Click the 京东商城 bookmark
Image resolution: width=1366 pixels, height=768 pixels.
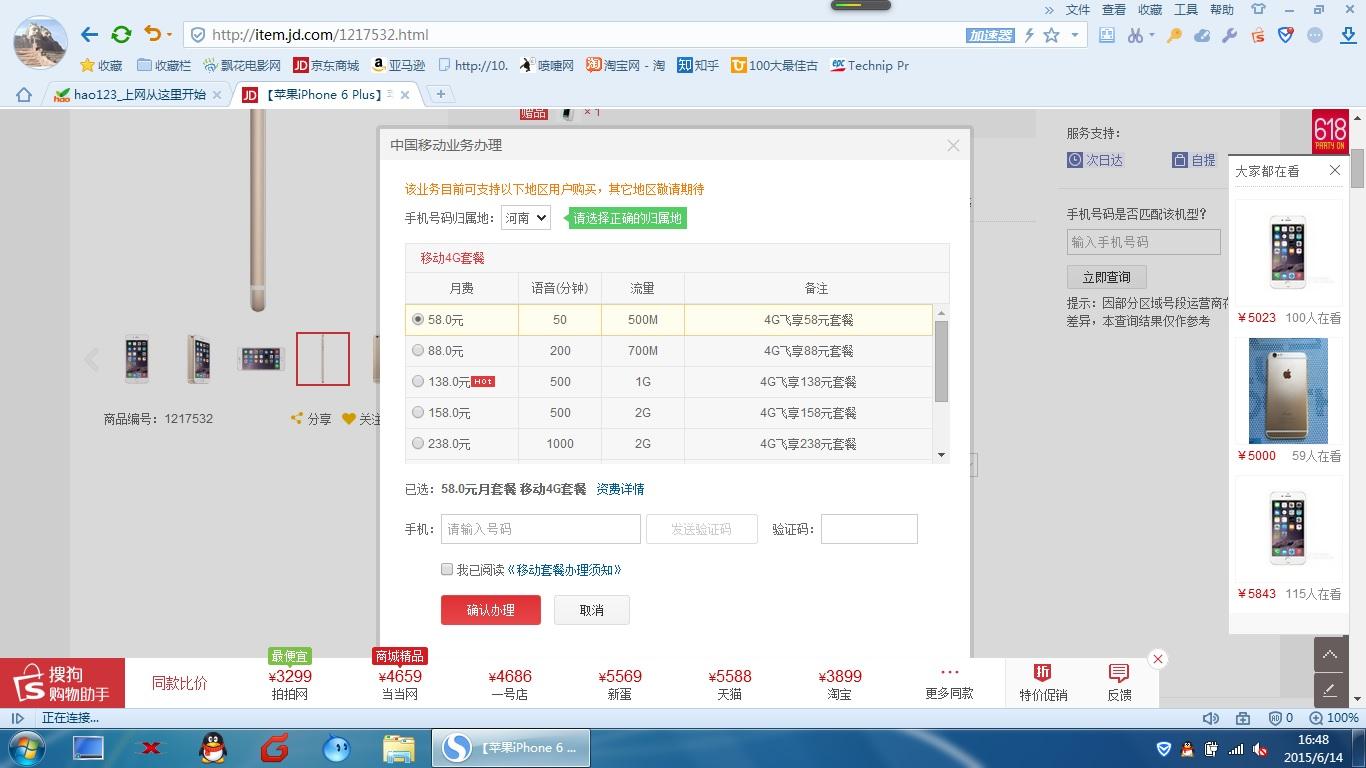(x=326, y=65)
